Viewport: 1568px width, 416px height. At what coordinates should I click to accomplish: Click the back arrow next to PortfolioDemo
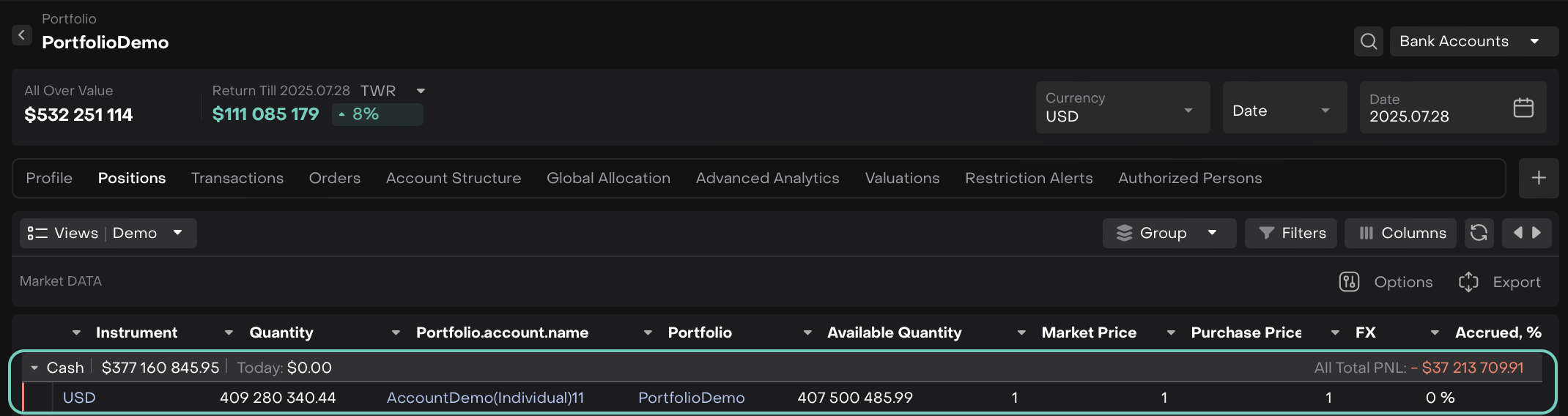pyautogui.click(x=21, y=34)
